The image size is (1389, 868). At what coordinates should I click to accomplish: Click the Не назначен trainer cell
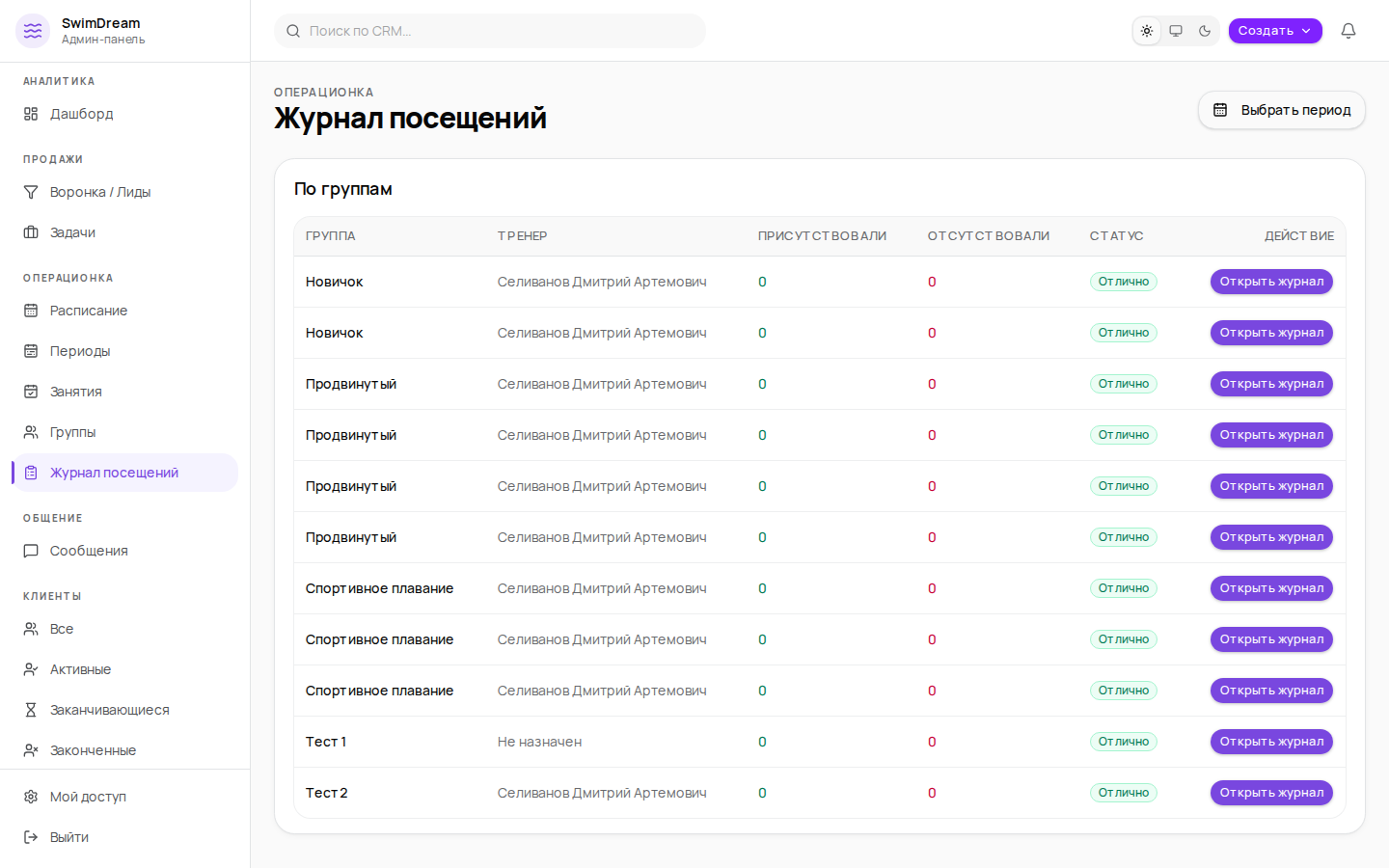tap(539, 742)
